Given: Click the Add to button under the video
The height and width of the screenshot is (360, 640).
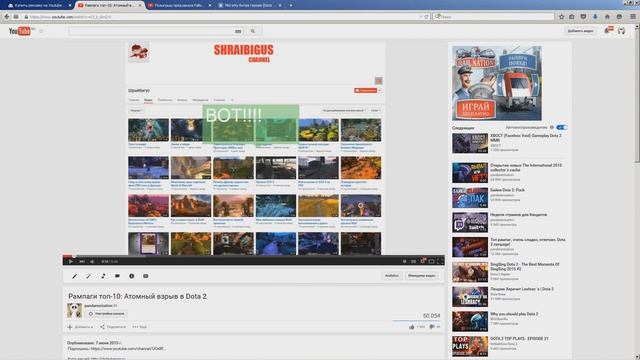Looking at the screenshot, I should pos(80,327).
